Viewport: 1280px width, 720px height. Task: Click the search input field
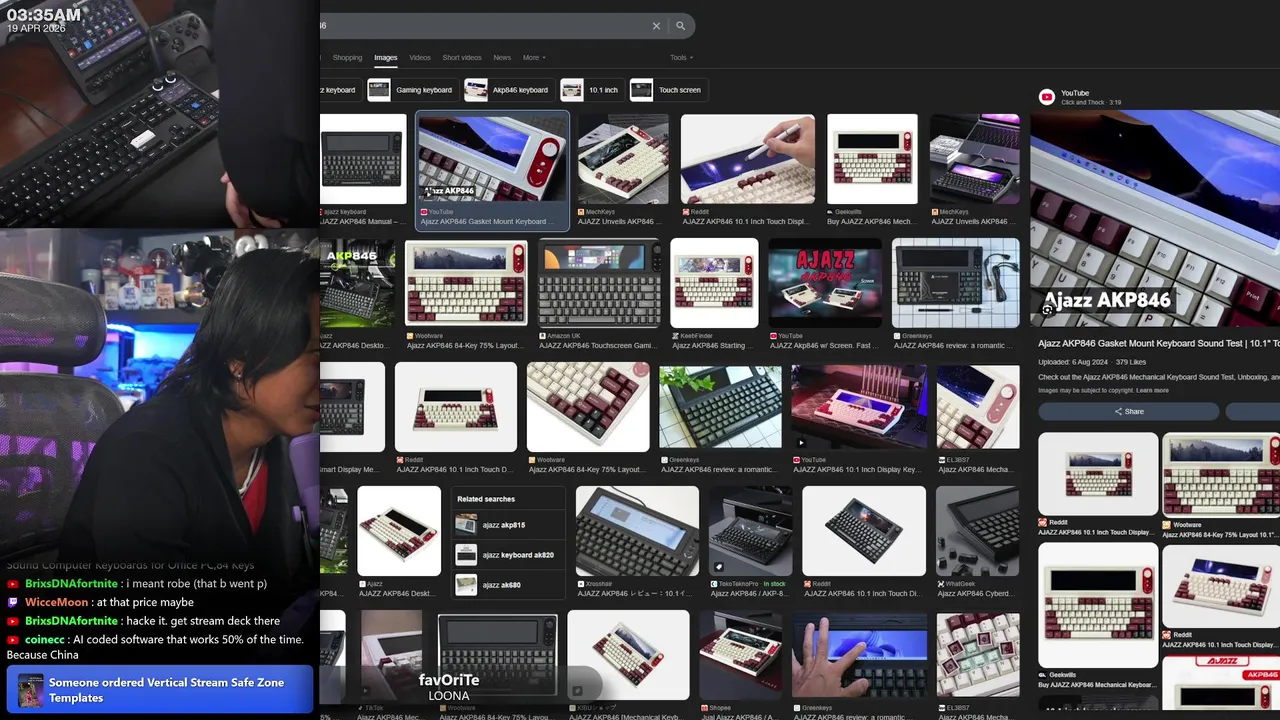[485, 26]
